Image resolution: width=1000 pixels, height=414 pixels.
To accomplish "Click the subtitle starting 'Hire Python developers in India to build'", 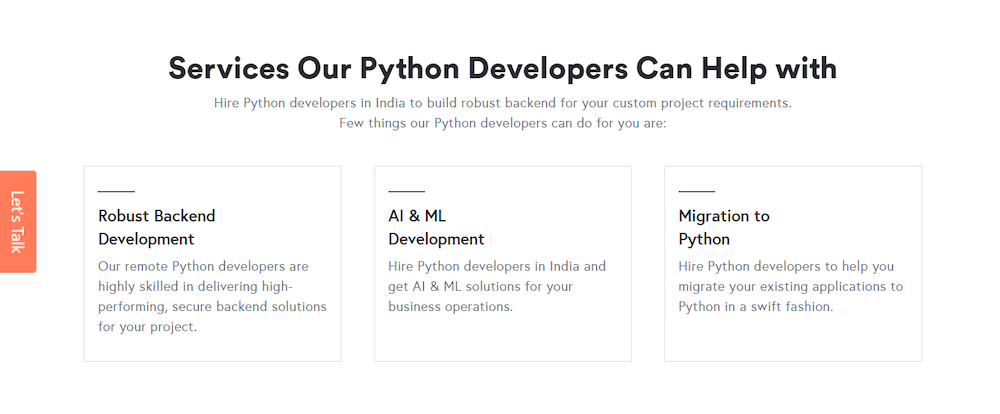I will (503, 103).
